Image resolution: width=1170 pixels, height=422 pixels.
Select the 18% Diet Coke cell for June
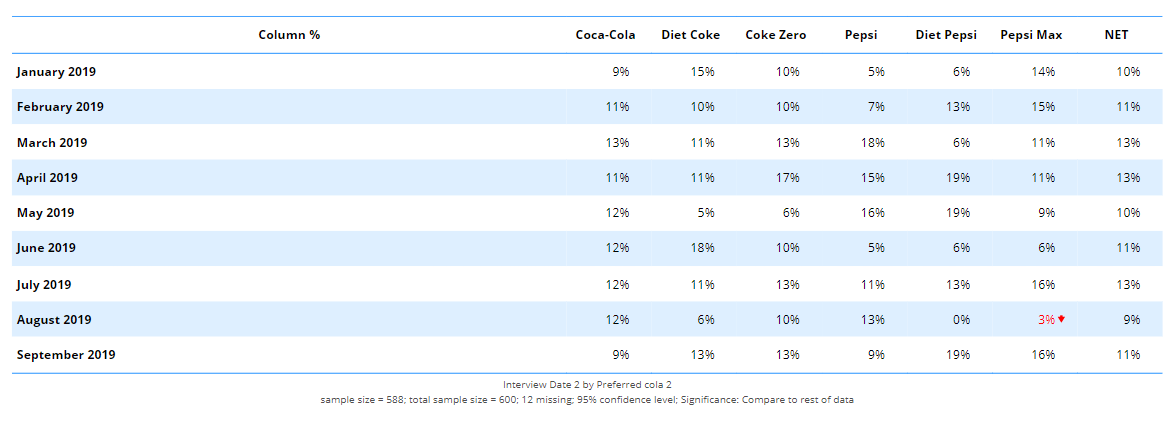click(x=702, y=248)
